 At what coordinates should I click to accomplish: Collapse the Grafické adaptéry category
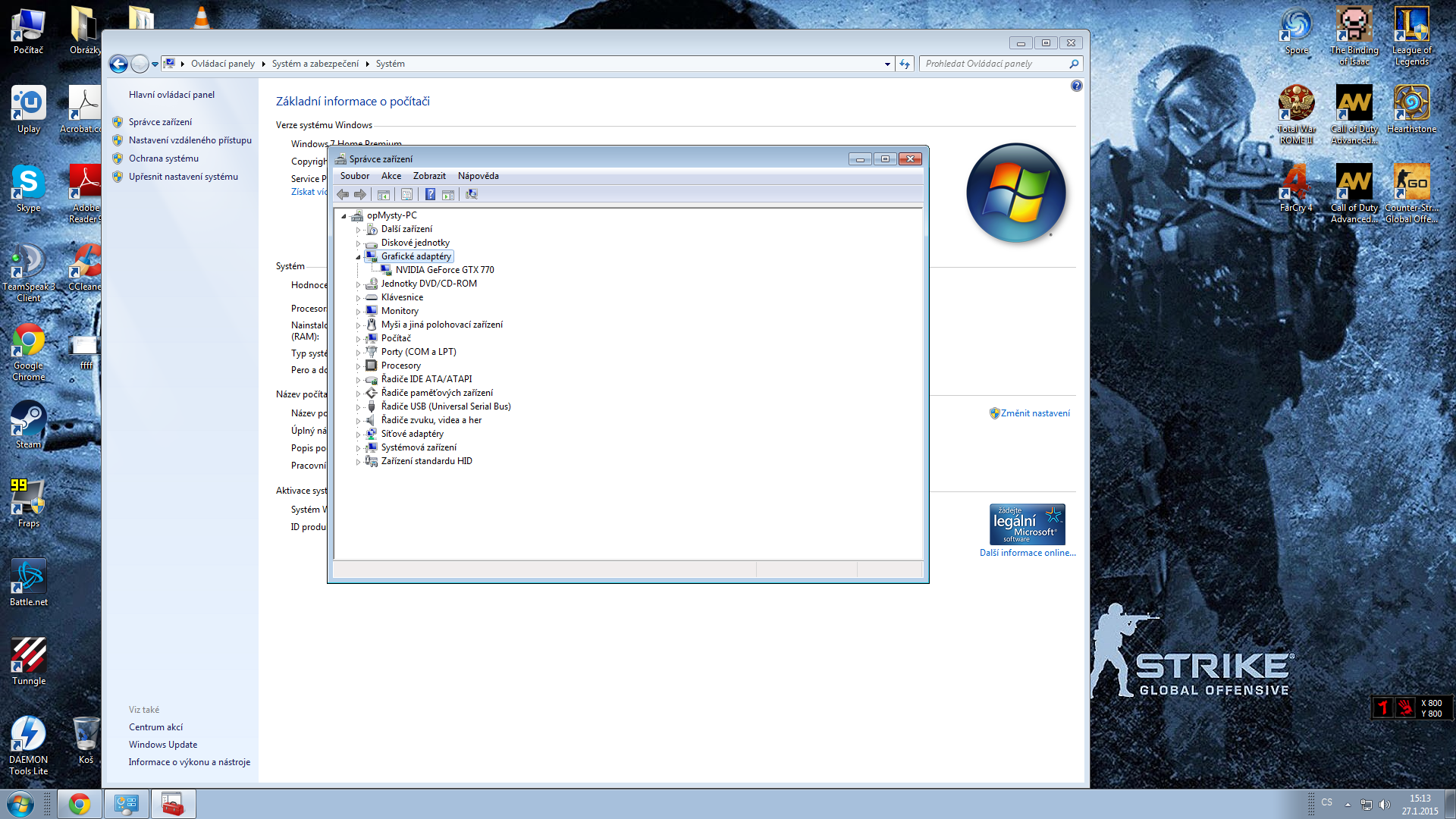pos(358,257)
